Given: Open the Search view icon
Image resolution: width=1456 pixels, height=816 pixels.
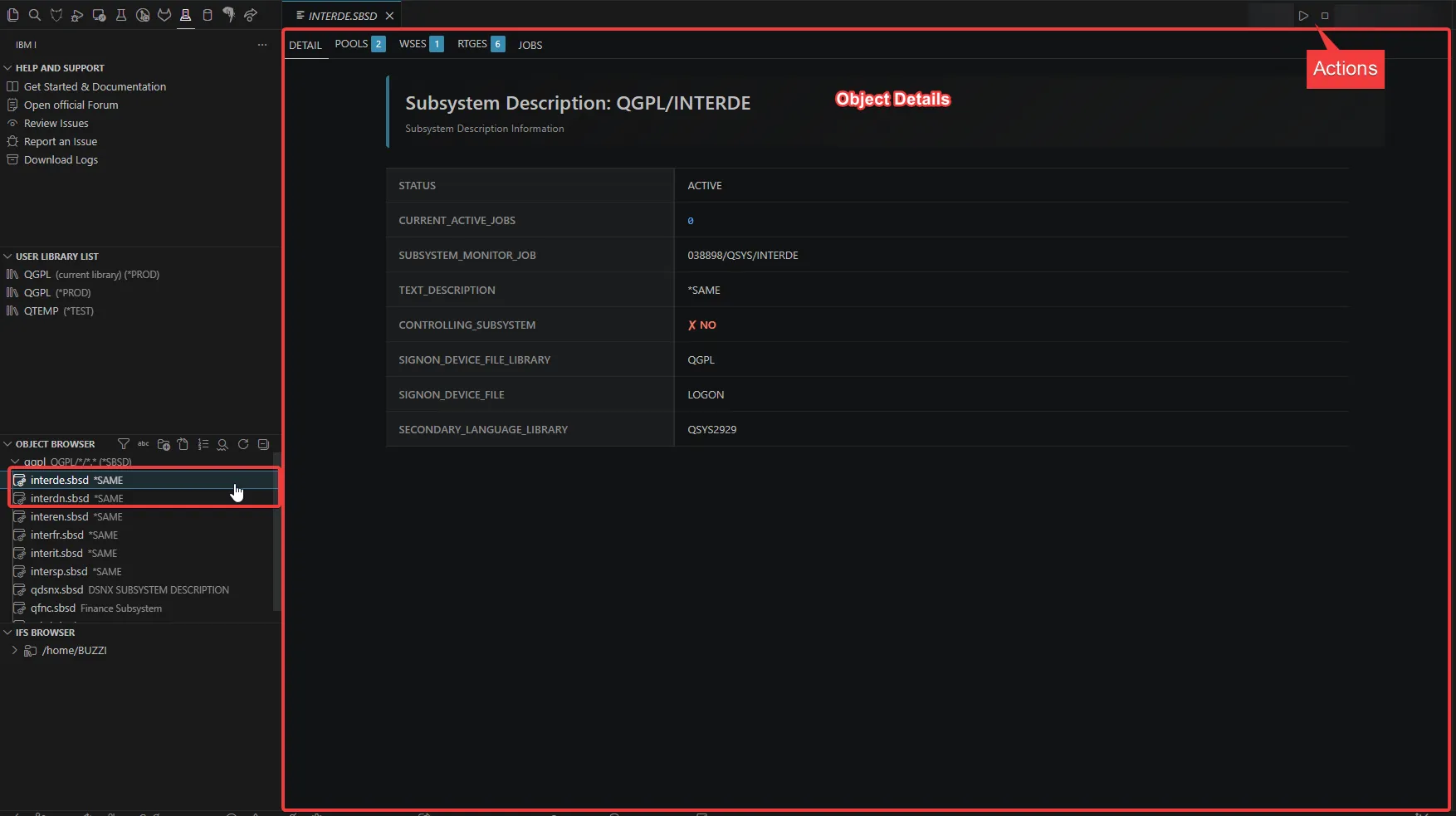Looking at the screenshot, I should tap(35, 15).
